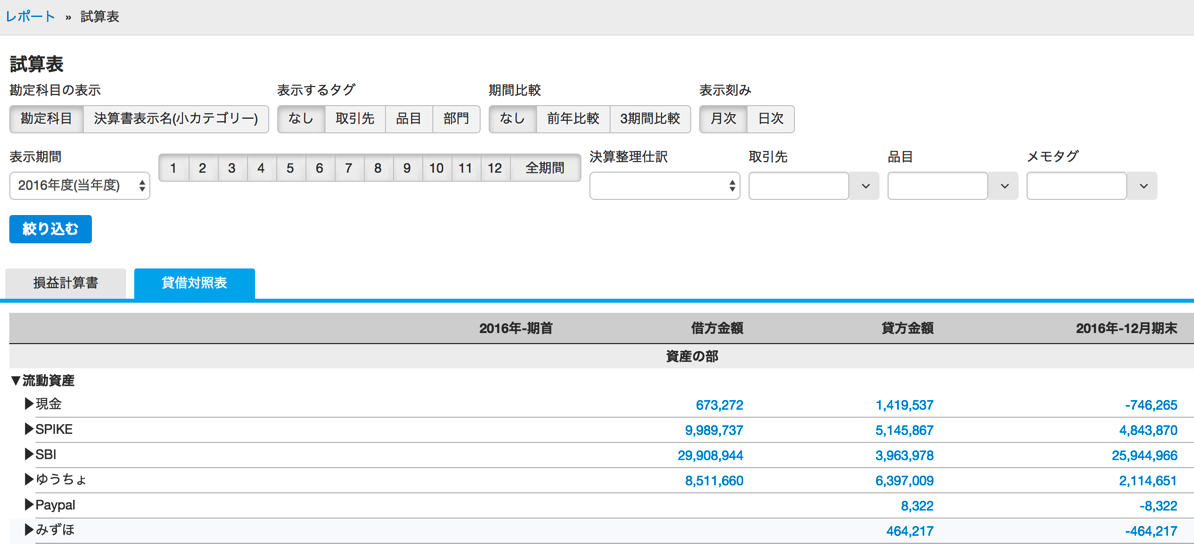Click the 絞り込む filter button

(50, 229)
